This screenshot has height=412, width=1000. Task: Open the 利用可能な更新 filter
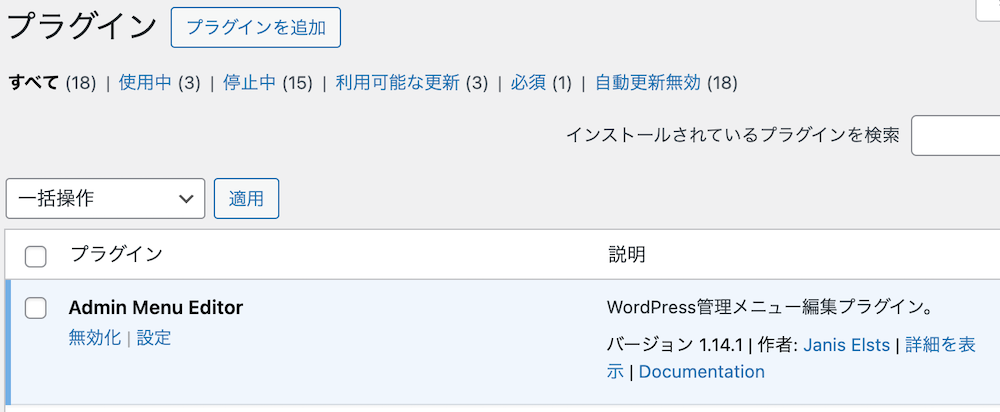[x=397, y=83]
